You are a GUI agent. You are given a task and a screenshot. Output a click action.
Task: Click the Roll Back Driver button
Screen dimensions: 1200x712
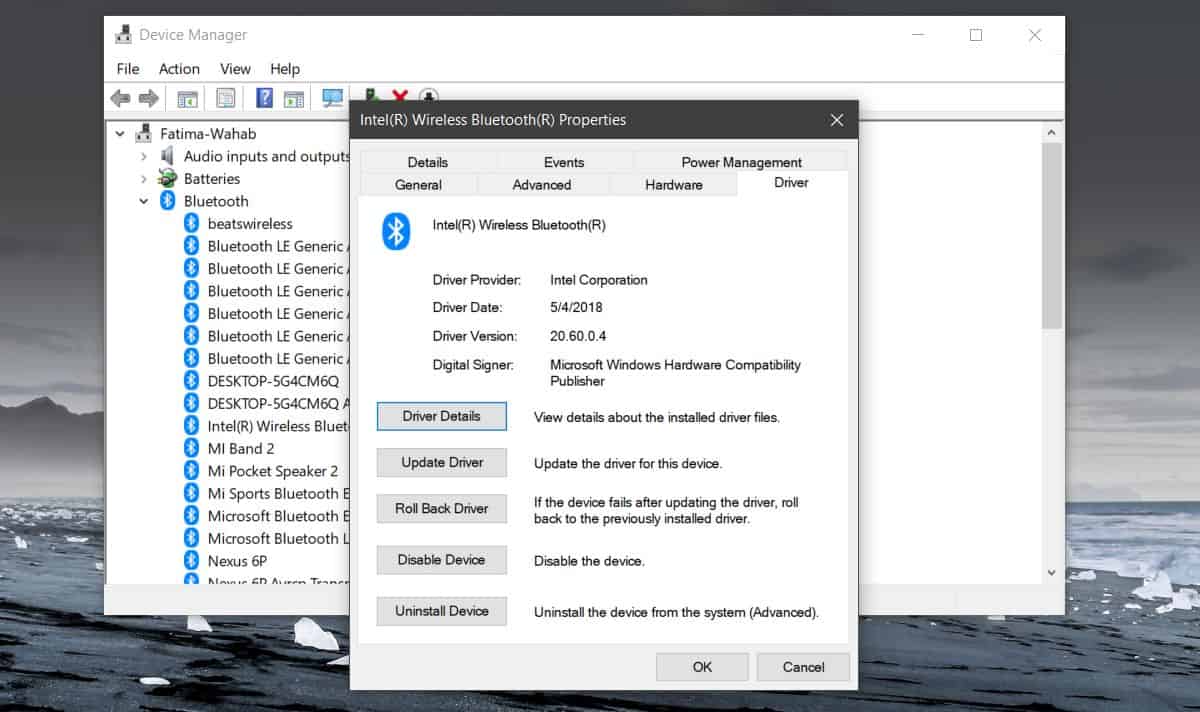point(442,508)
